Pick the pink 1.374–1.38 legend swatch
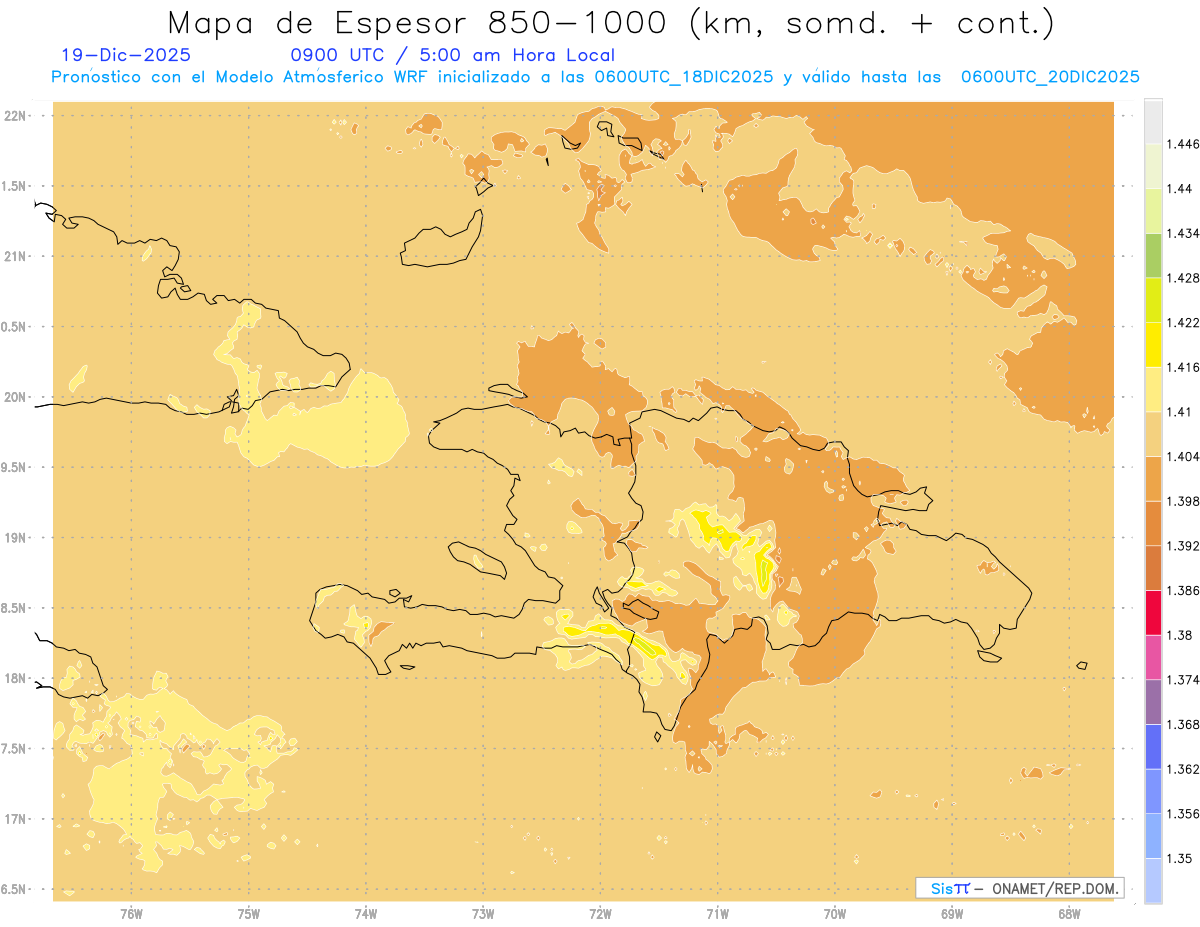This screenshot has height=927, width=1200. point(1153,657)
